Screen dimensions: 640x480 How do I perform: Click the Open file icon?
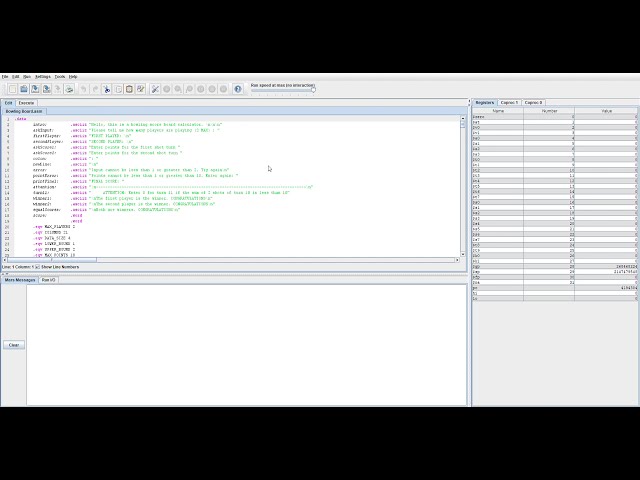23,89
